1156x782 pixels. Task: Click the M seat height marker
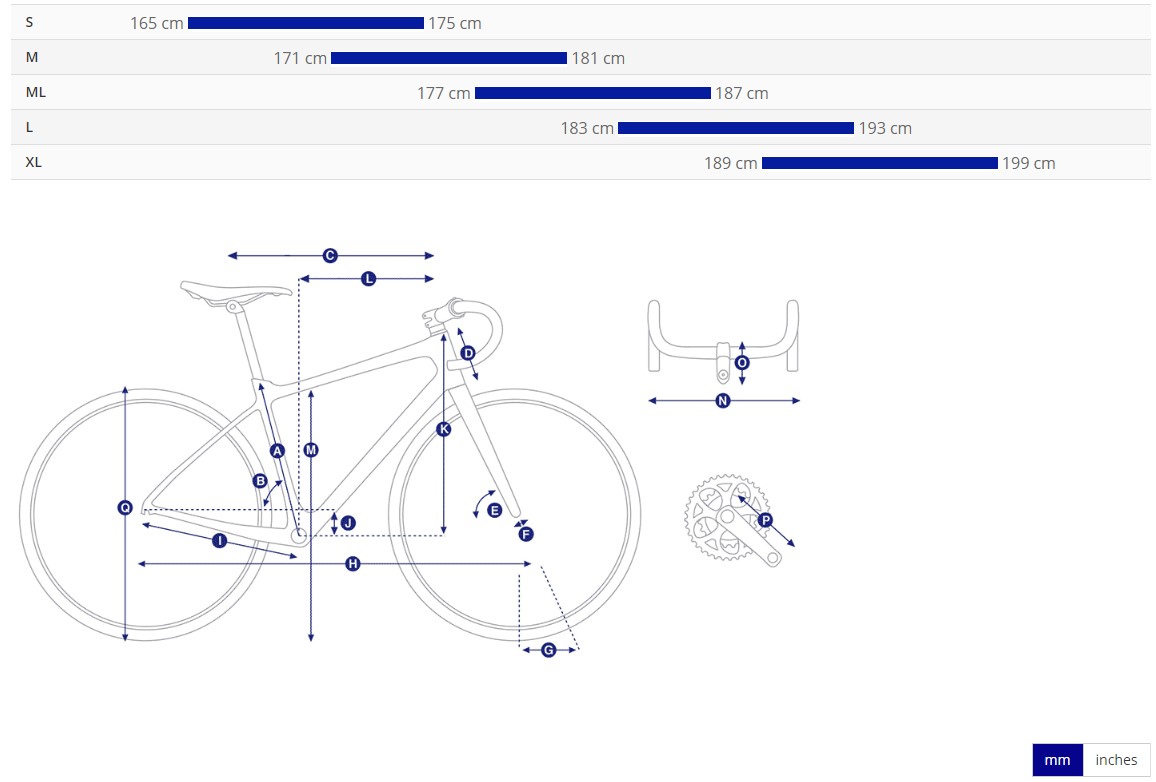[x=311, y=451]
